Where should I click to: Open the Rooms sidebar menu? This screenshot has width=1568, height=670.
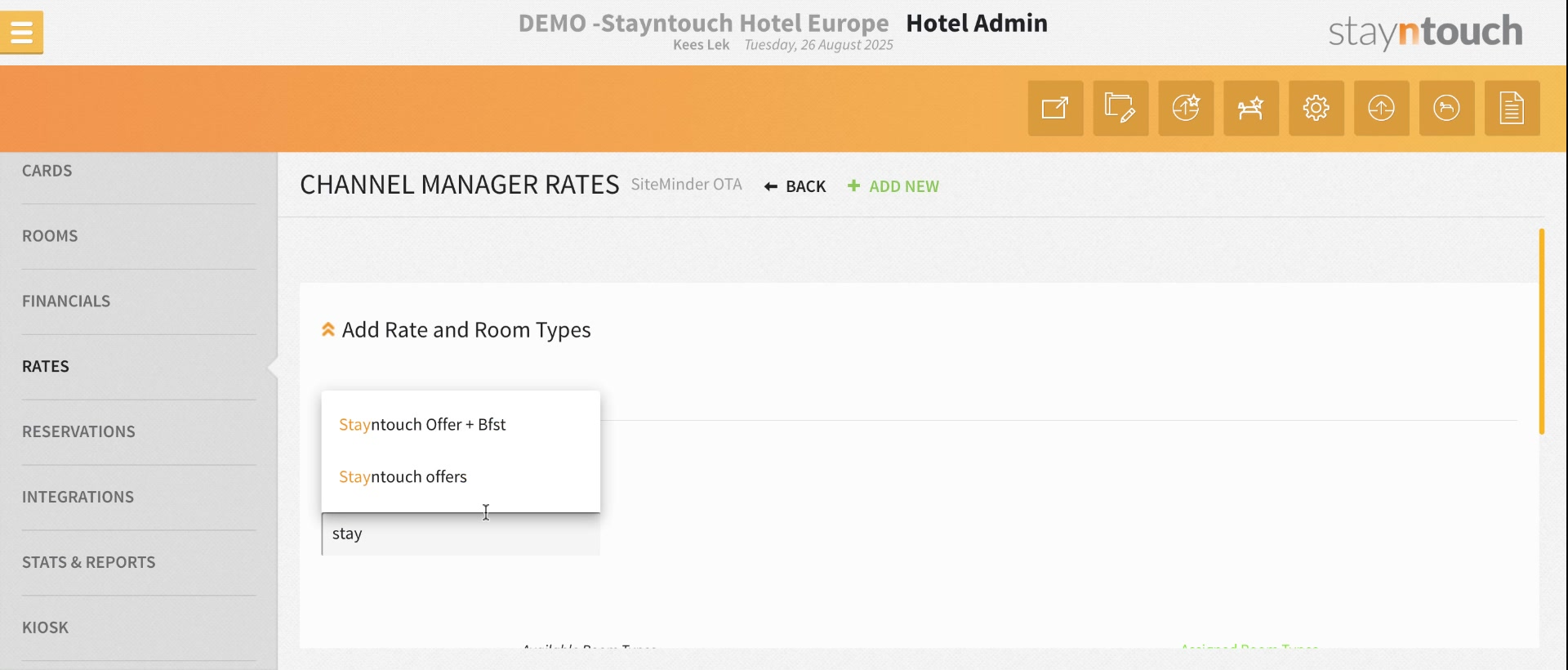click(50, 236)
